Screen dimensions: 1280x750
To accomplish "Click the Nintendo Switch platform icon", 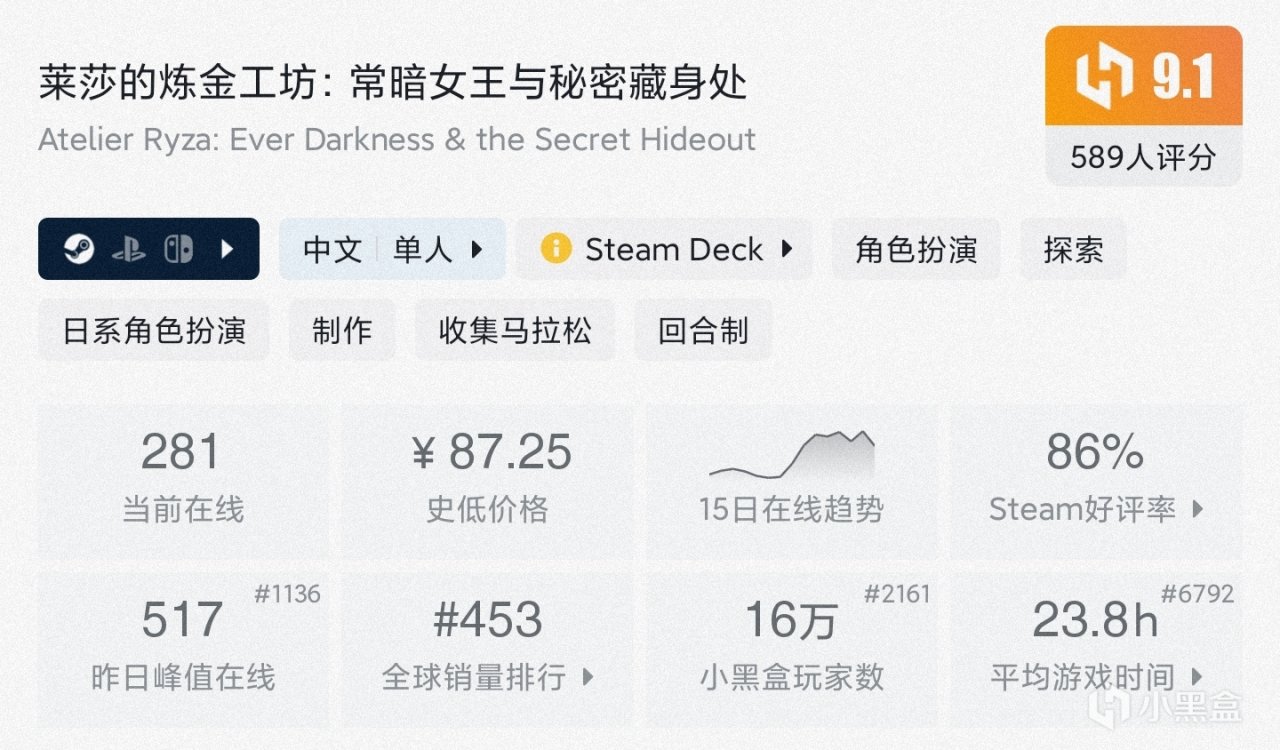I will click(x=178, y=249).
